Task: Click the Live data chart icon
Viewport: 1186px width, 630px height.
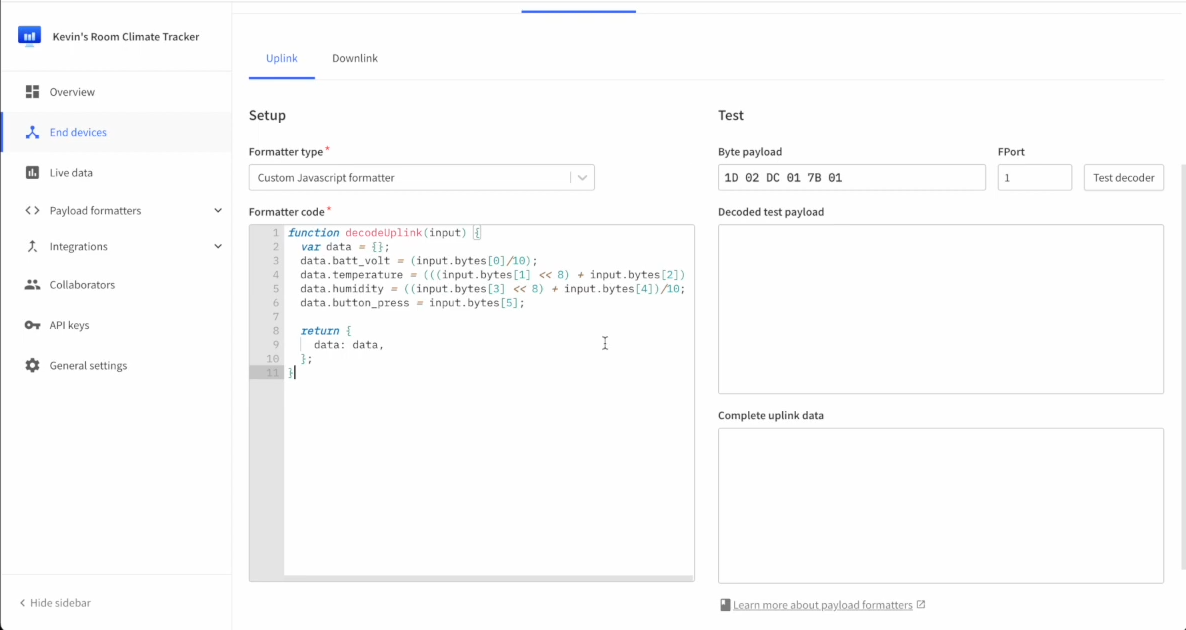Action: point(32,172)
